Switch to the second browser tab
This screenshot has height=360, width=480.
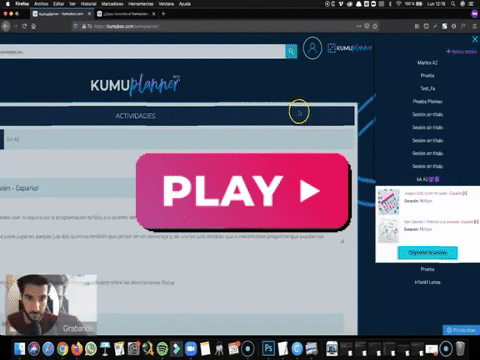(126, 14)
